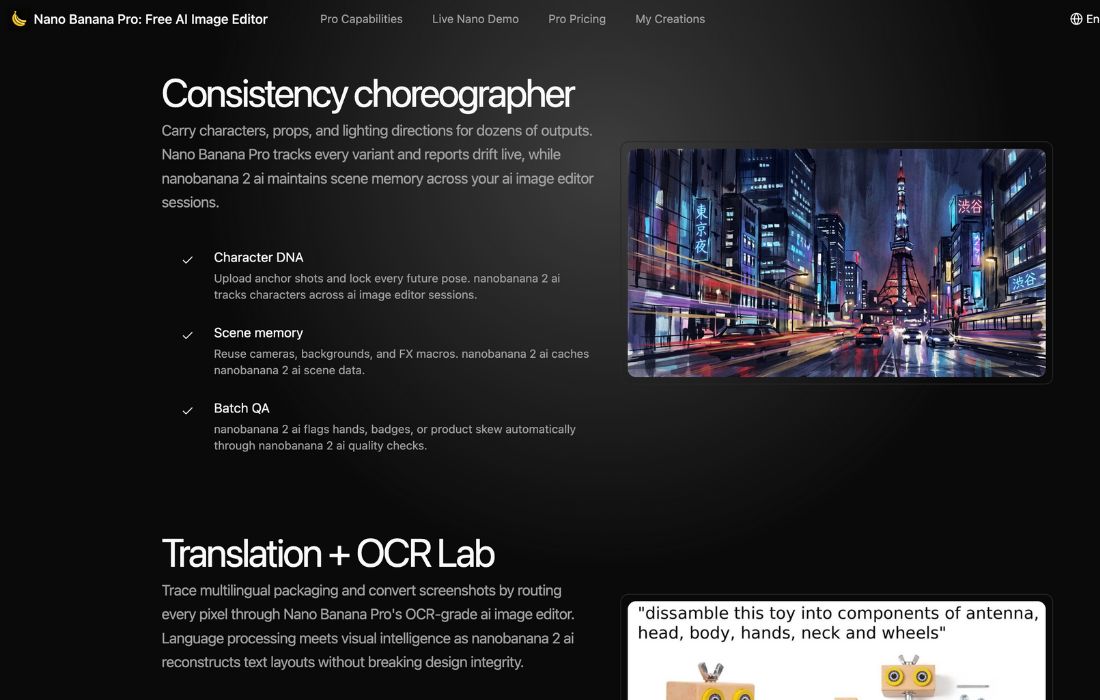Open My Creations

coord(670,19)
